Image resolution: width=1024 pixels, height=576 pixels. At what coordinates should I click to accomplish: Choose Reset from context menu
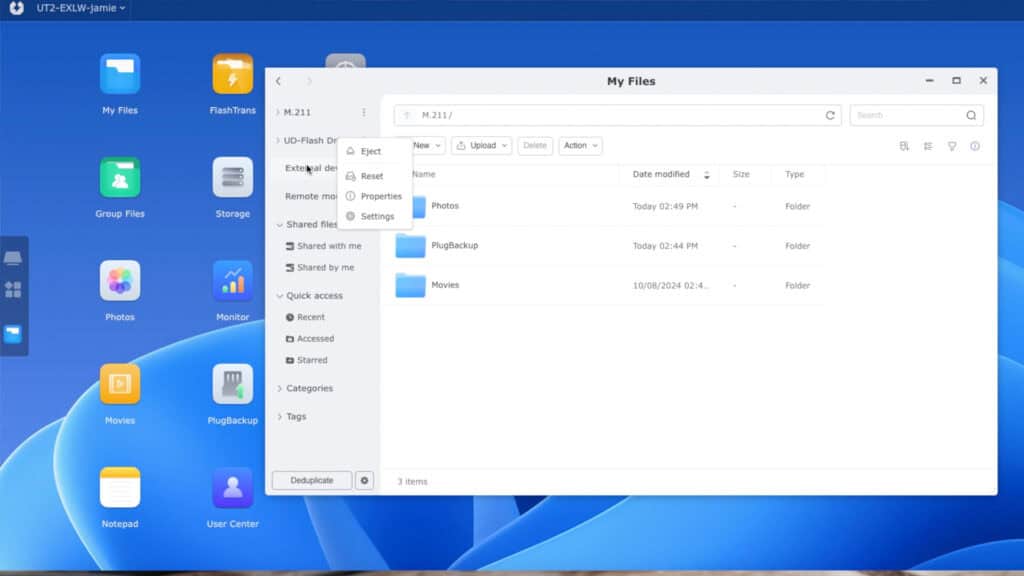(374, 176)
